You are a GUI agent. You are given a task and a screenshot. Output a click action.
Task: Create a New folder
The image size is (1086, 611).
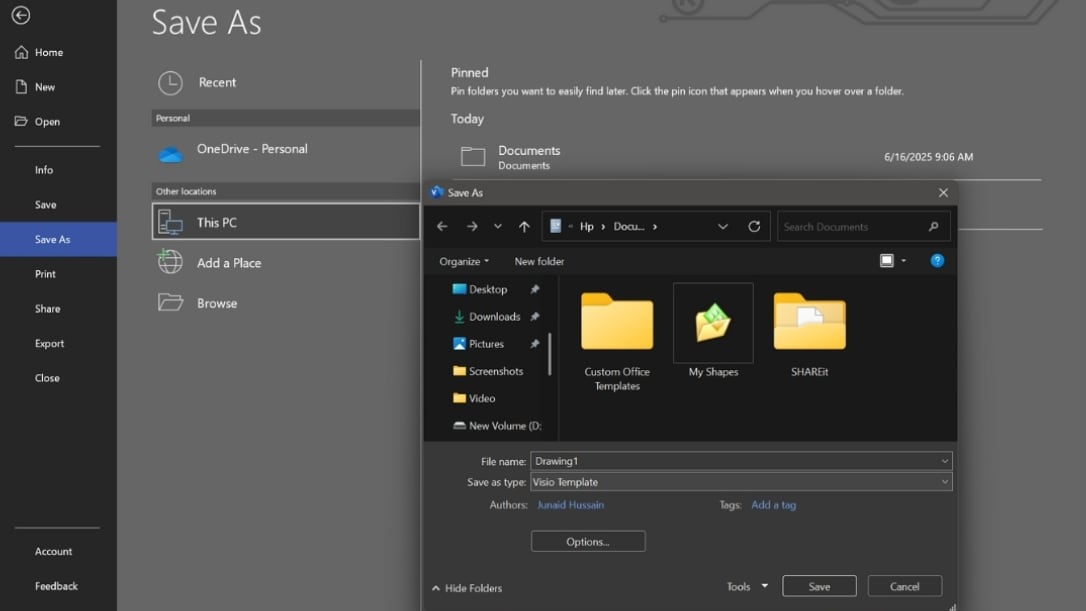click(x=539, y=261)
